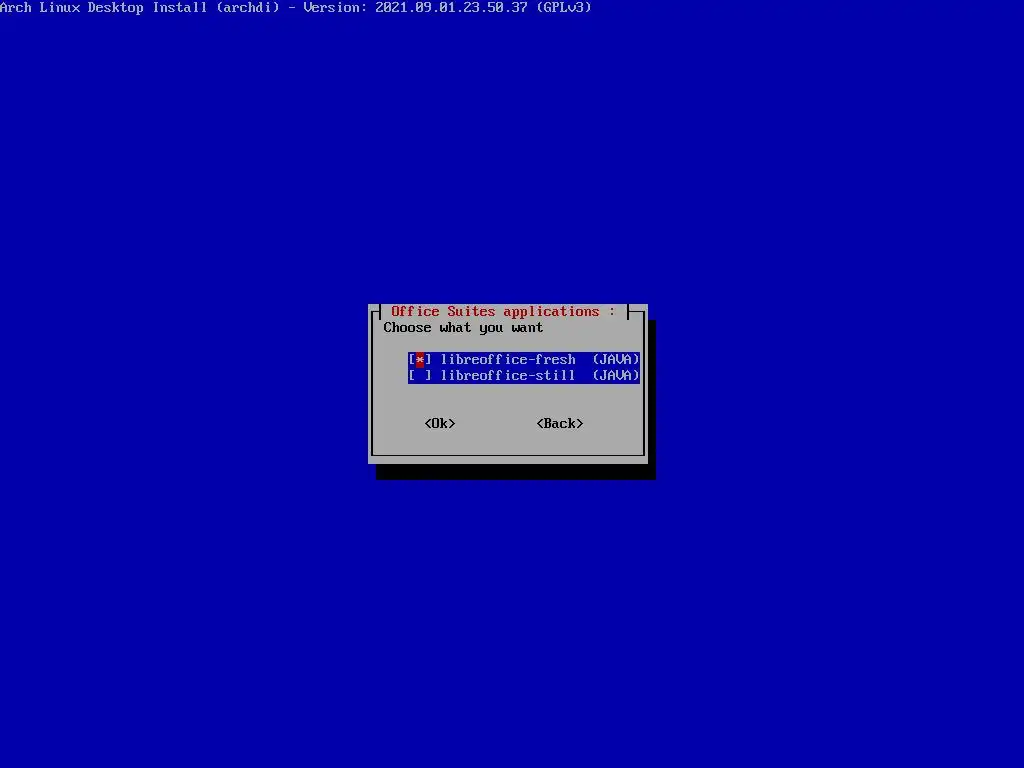This screenshot has height=768, width=1024.
Task: Confirm selection with the Ok button
Action: pos(440,424)
